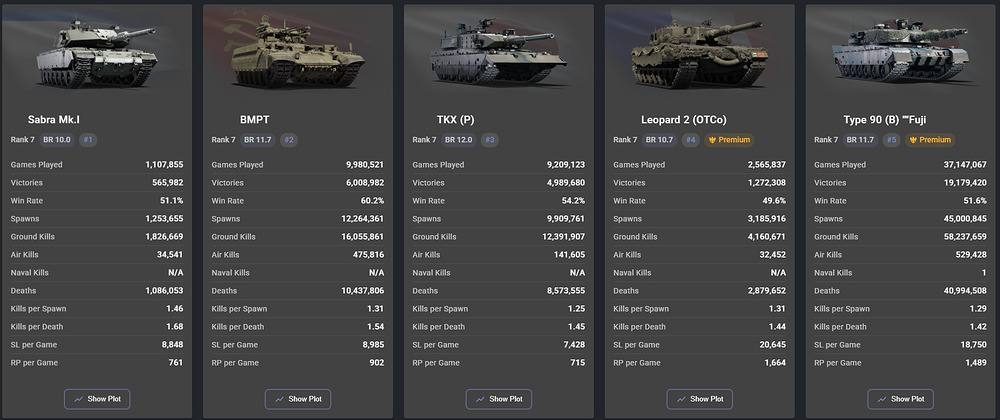Open the Leopard 2 (OTCo) tank picture
This screenshot has width=1000, height=420.
point(700,54)
